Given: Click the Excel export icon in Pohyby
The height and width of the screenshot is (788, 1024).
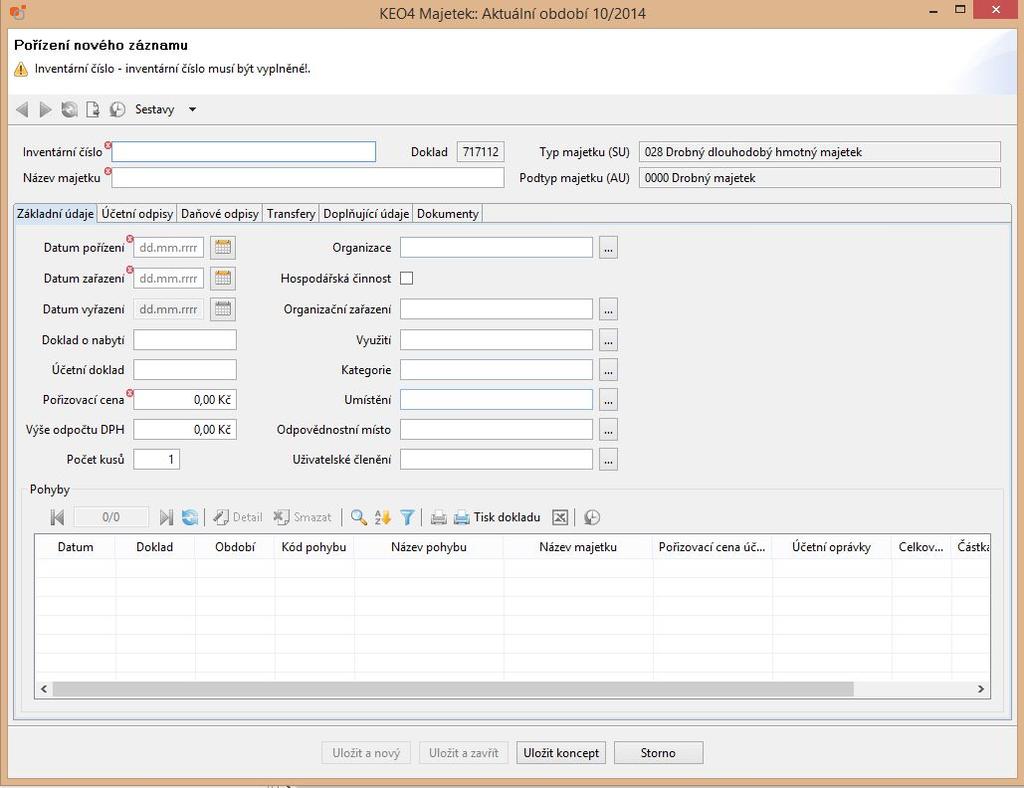Looking at the screenshot, I should [560, 518].
